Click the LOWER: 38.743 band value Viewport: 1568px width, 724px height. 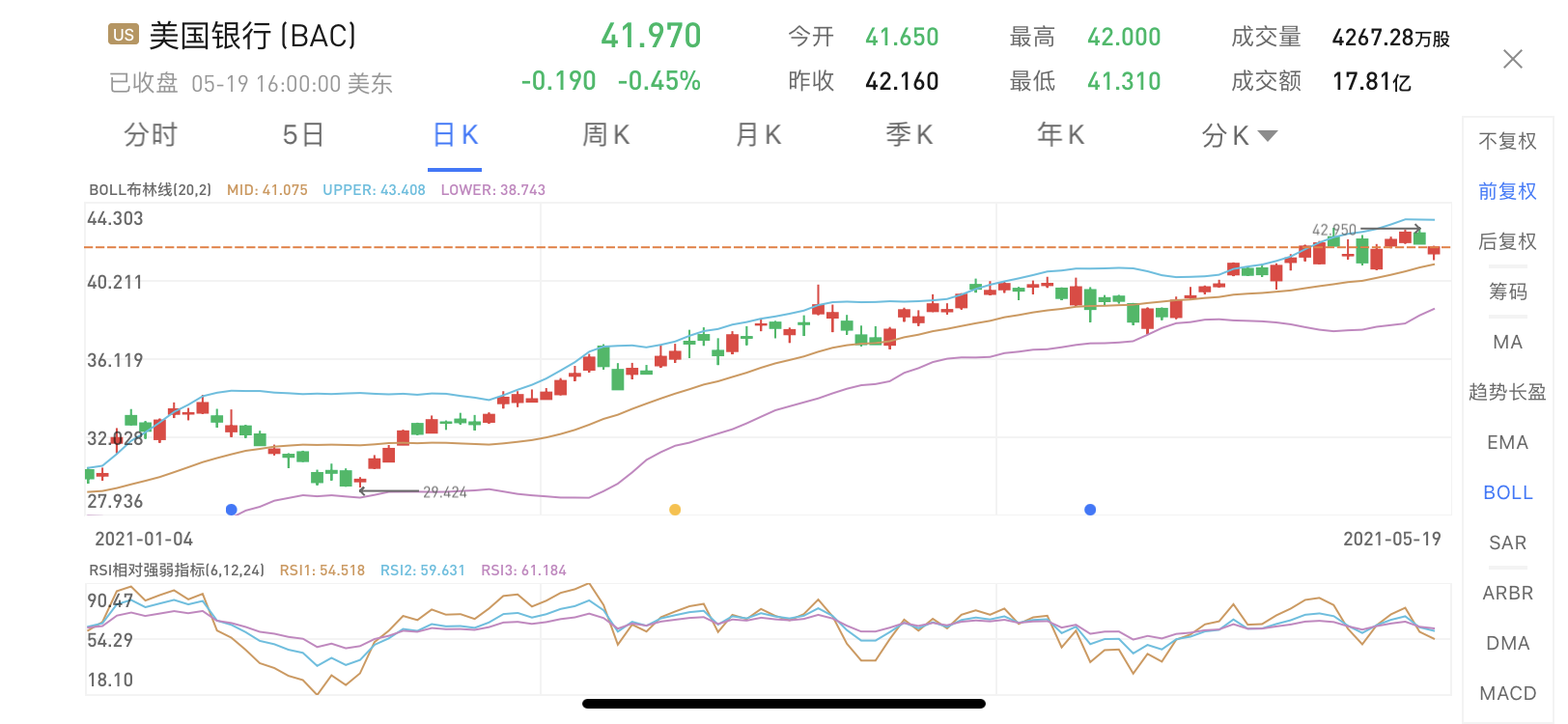pyautogui.click(x=493, y=190)
